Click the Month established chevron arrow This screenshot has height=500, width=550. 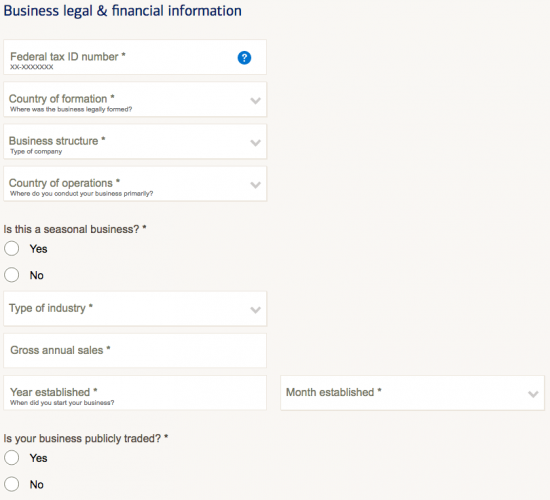(533, 394)
